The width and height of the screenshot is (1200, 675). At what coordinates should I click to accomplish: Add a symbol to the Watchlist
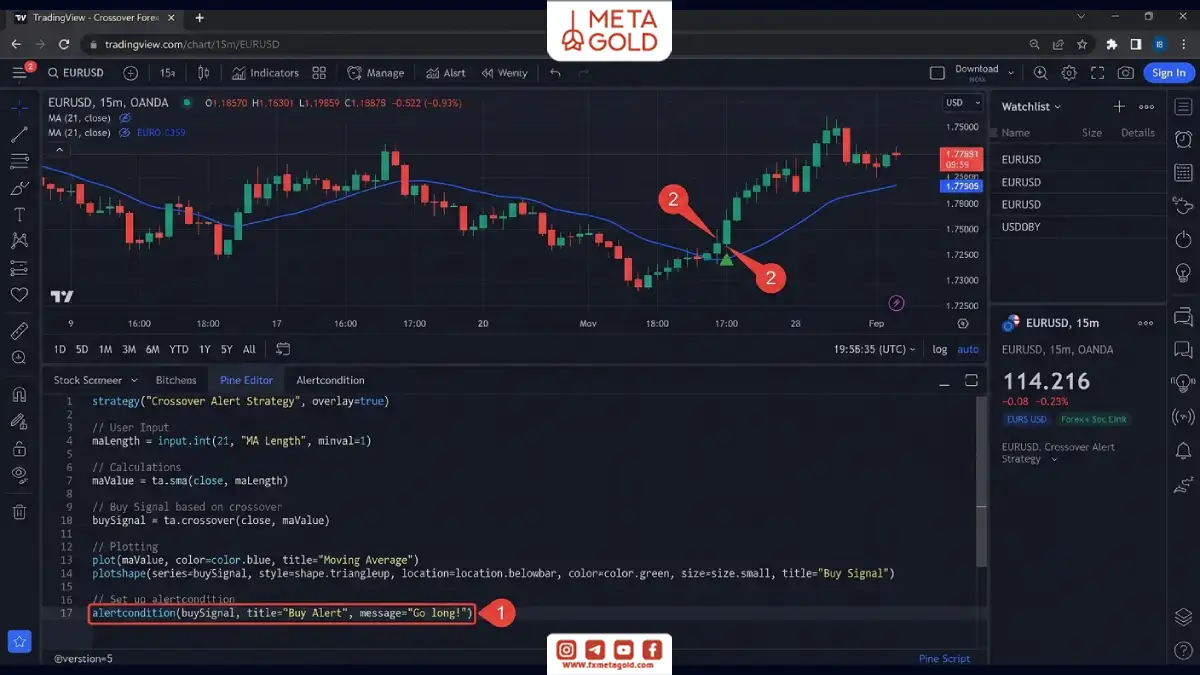coord(1119,106)
